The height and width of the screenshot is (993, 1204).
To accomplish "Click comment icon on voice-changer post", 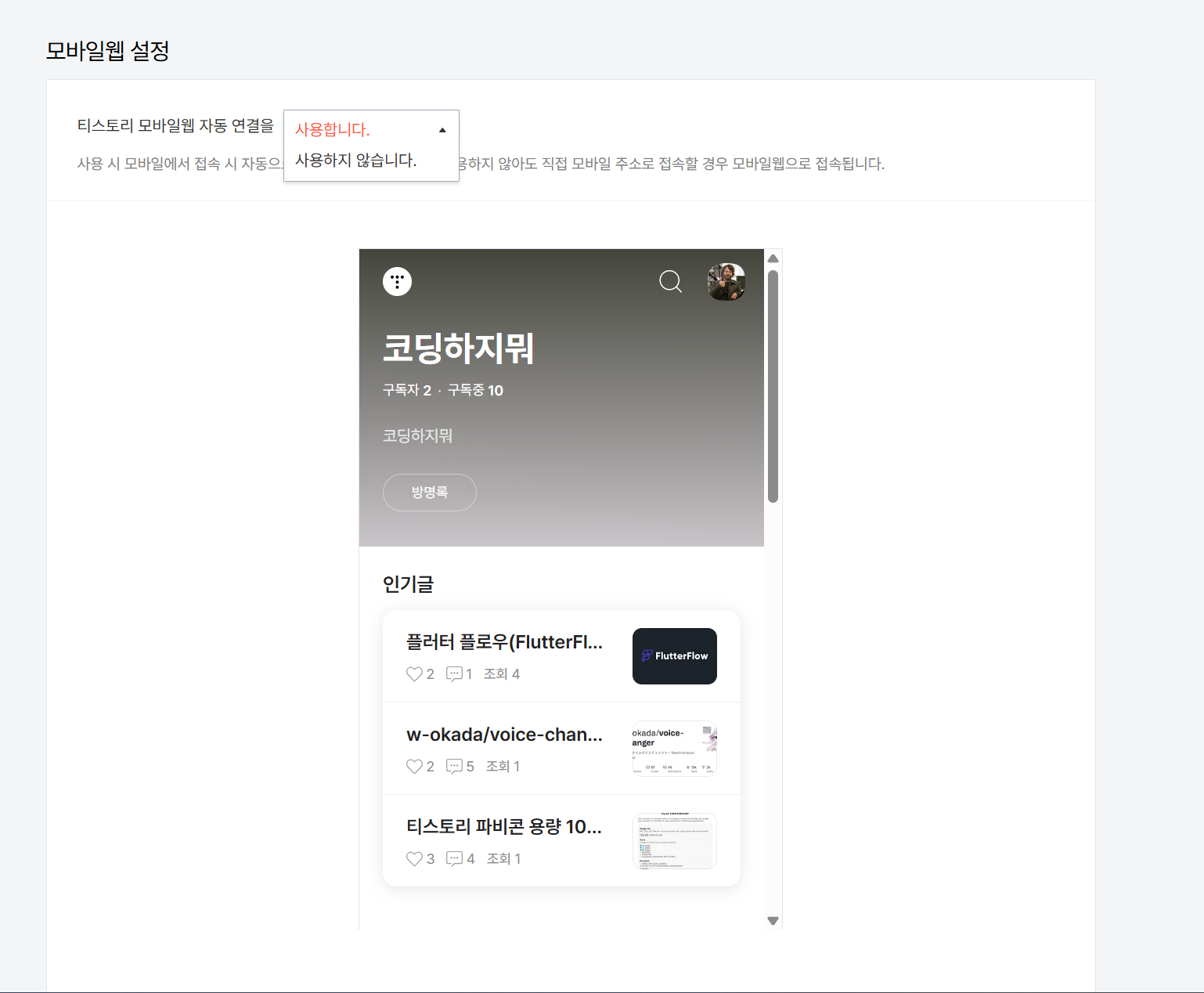I will [x=454, y=767].
